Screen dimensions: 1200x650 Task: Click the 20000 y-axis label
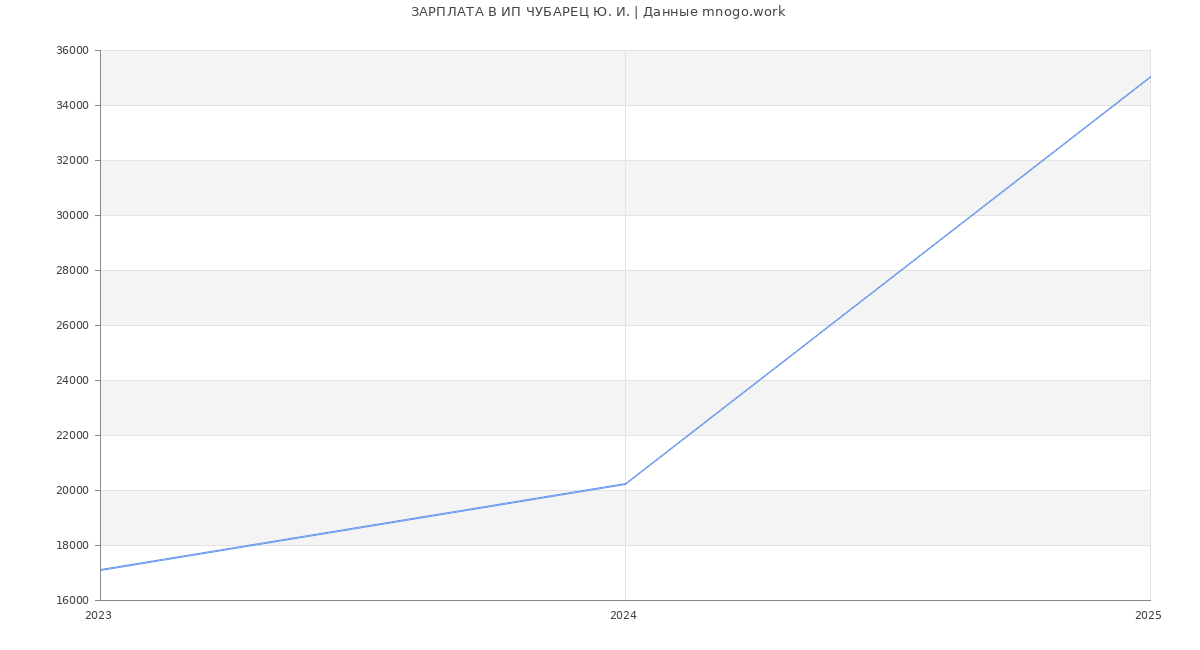(72, 491)
